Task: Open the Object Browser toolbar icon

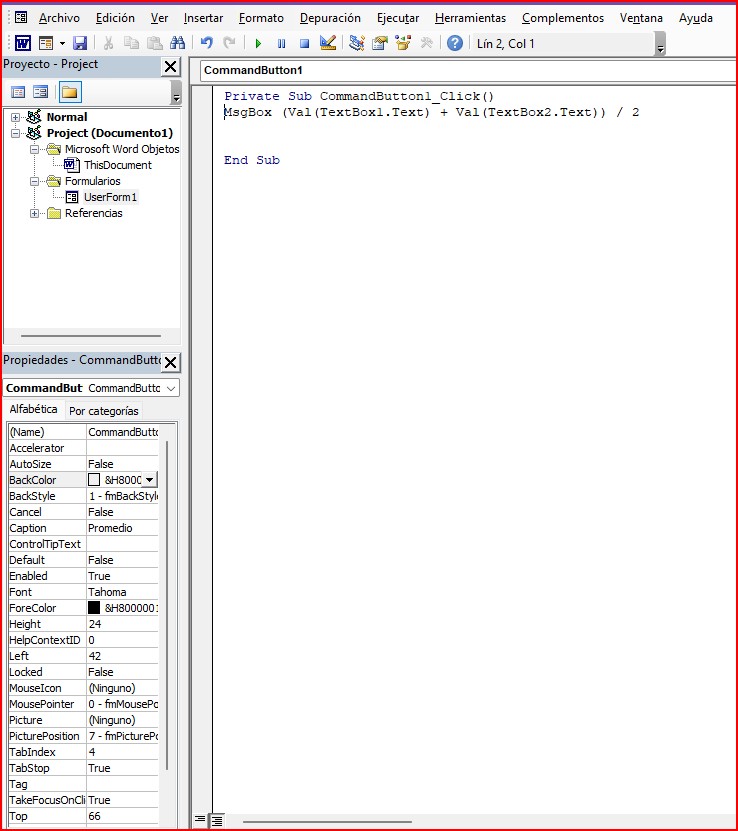Action: (x=403, y=43)
